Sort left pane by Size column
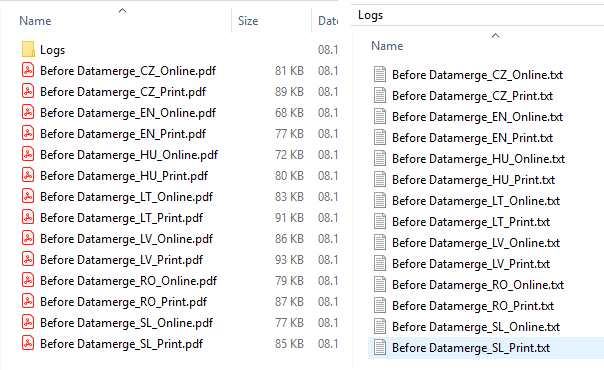 pos(248,21)
